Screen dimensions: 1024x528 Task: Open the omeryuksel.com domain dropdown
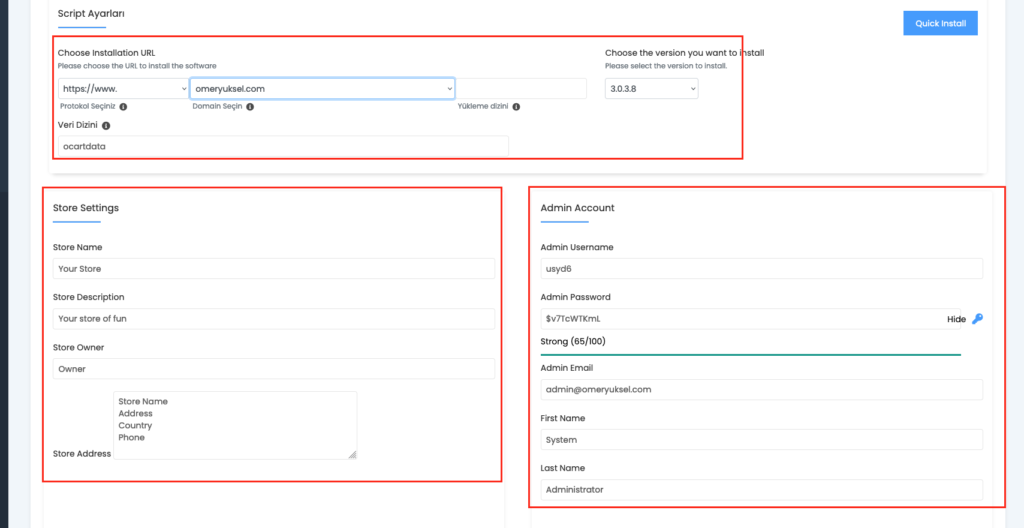tap(322, 89)
